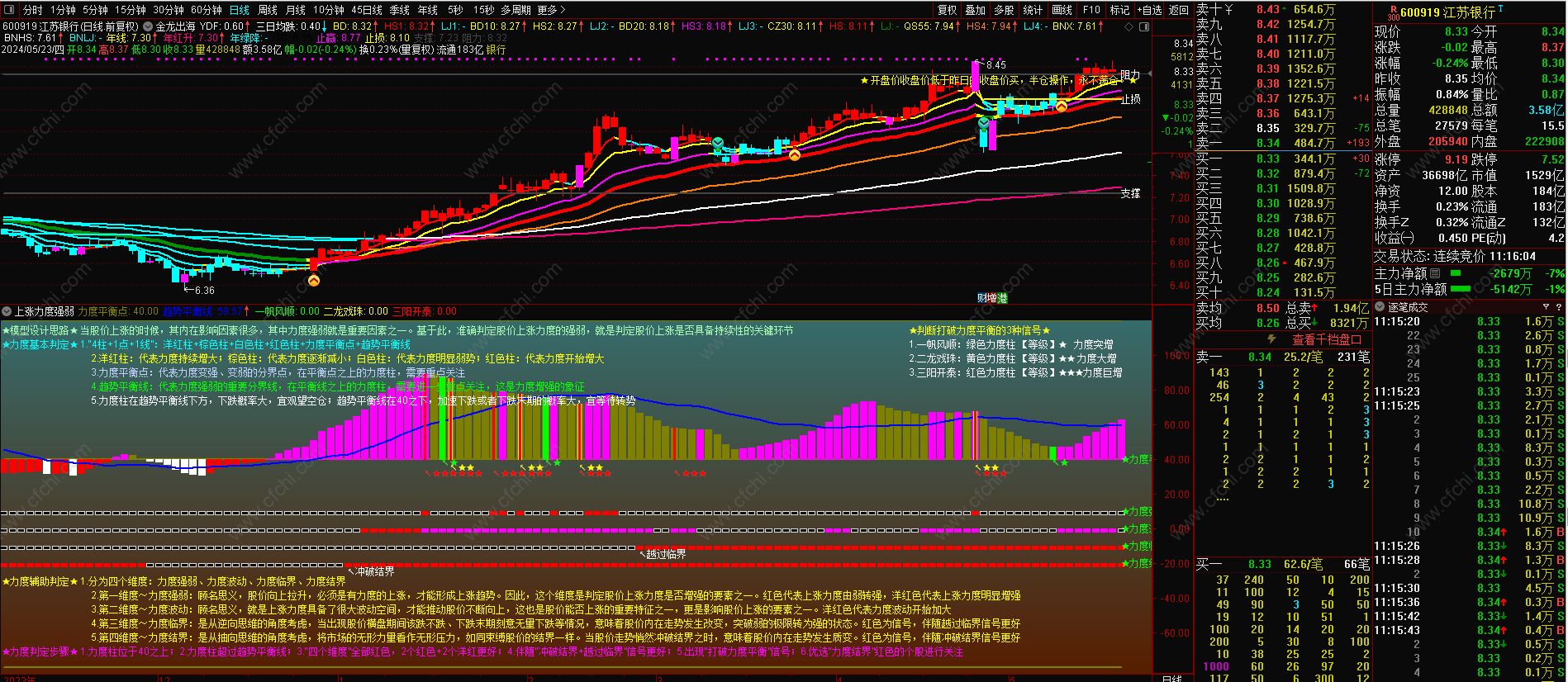Toggle the sidebar panel icon beside 分时
This screenshot has height=682, width=1568.
coord(9,10)
